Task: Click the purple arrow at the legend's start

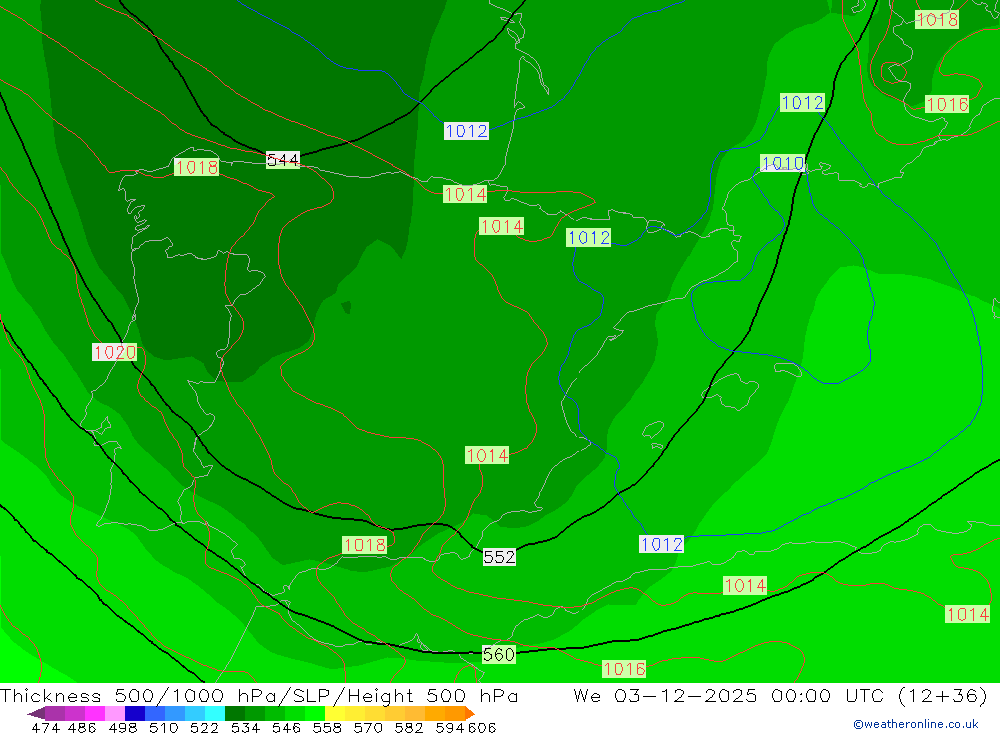Action: pyautogui.click(x=36, y=713)
